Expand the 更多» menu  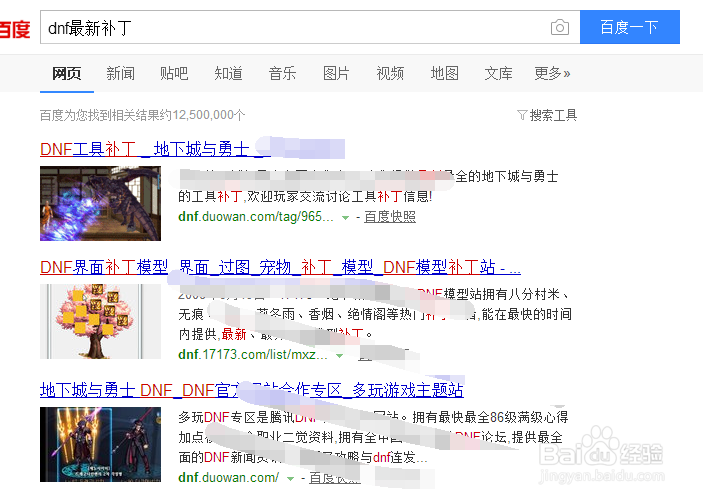(552, 73)
